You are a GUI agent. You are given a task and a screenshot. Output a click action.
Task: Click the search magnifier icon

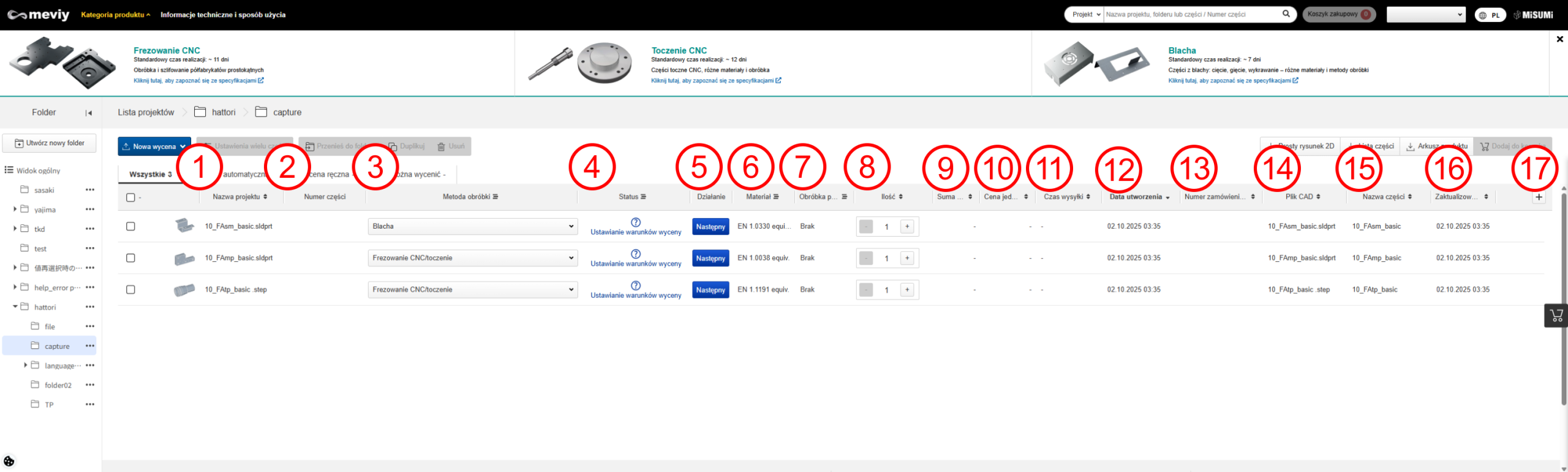pos(1286,14)
